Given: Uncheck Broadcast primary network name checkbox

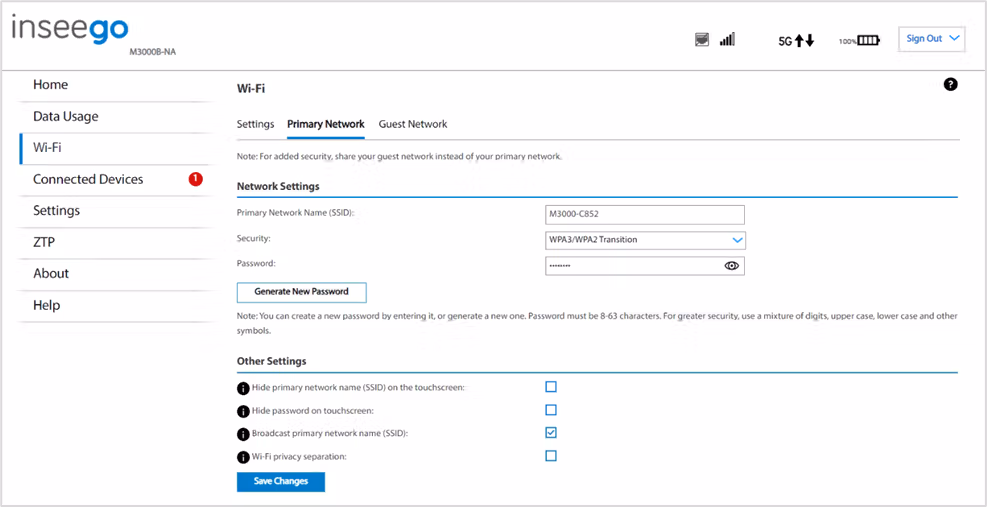Looking at the screenshot, I should pos(551,433).
